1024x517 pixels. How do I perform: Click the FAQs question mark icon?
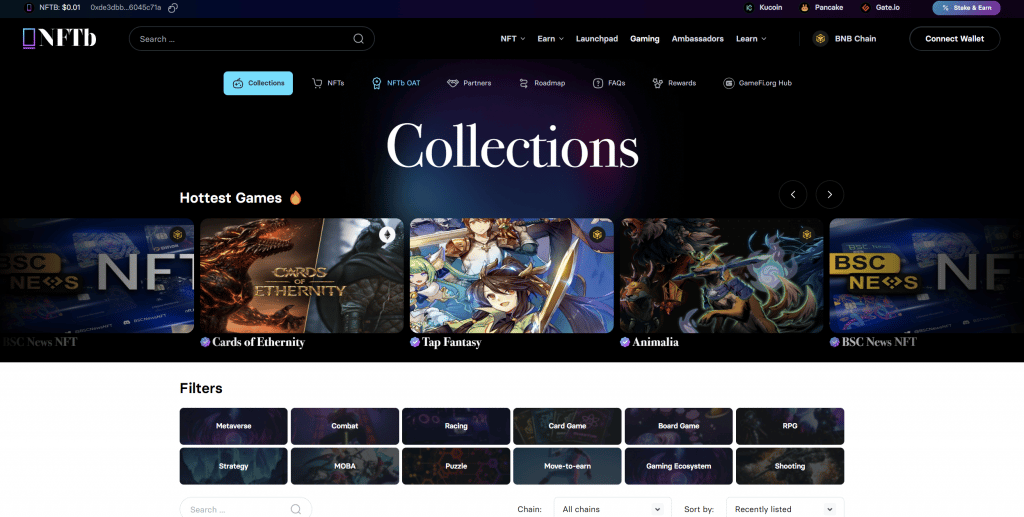tap(598, 83)
